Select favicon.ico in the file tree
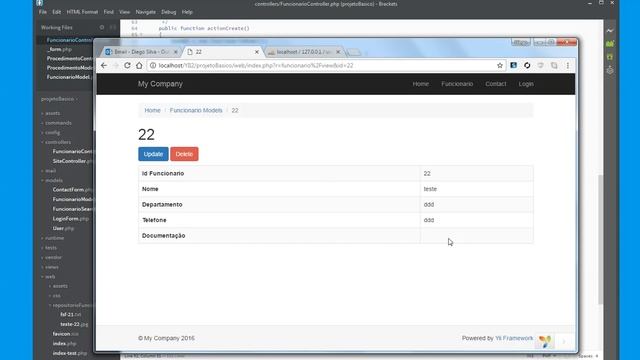This screenshot has width=640, height=360. tap(66, 334)
